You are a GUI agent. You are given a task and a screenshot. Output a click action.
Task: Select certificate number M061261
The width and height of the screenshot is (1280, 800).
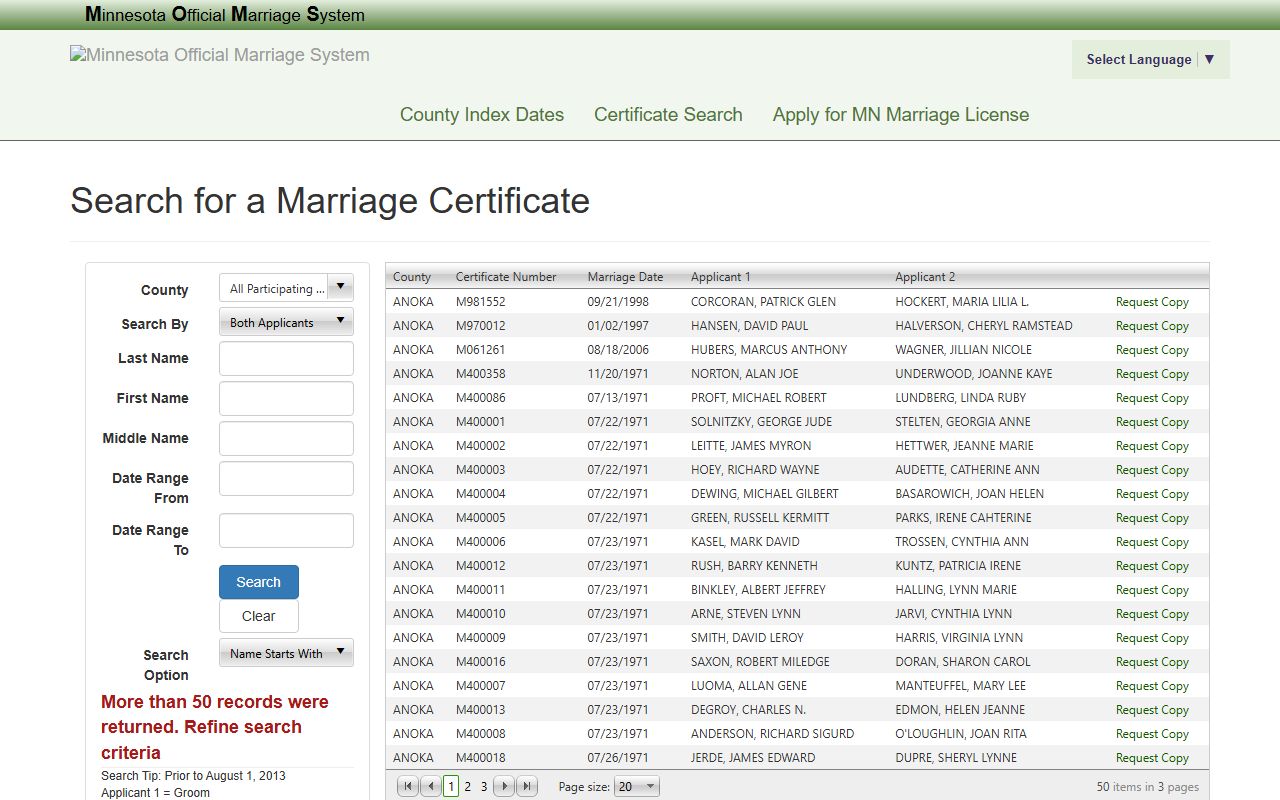pos(481,350)
